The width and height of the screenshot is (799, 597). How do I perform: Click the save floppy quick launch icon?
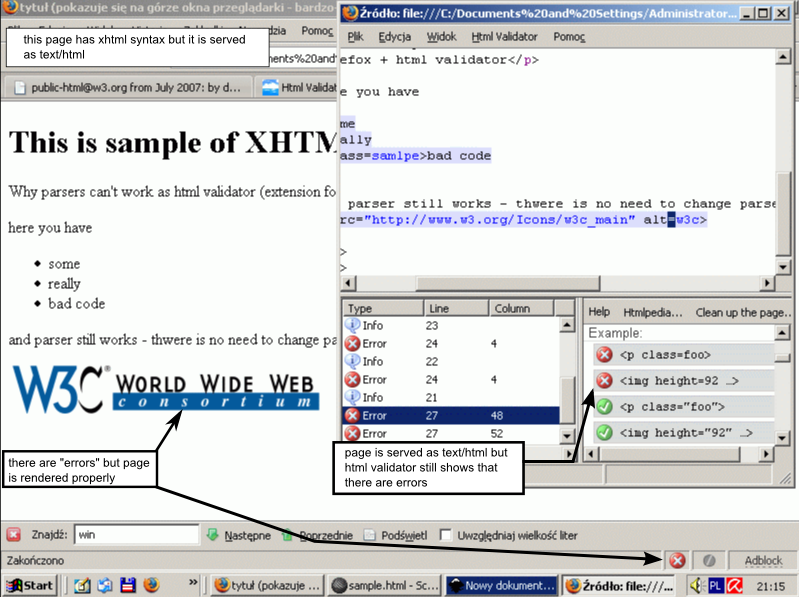128,585
